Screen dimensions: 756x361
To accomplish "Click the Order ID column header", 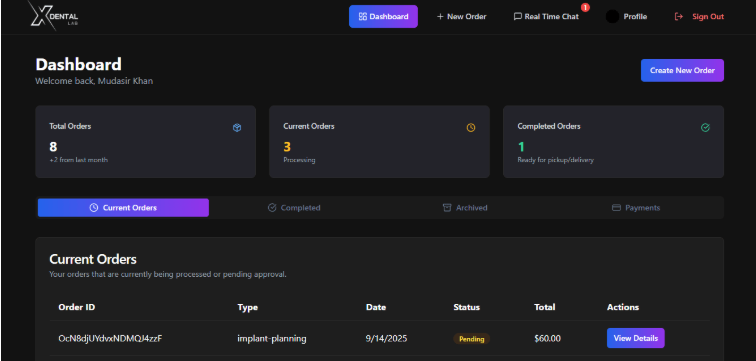I will coord(77,307).
